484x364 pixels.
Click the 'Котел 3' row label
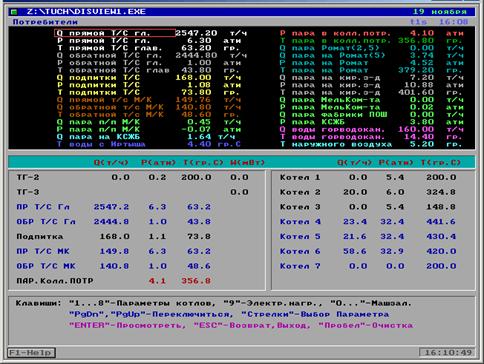300,207
